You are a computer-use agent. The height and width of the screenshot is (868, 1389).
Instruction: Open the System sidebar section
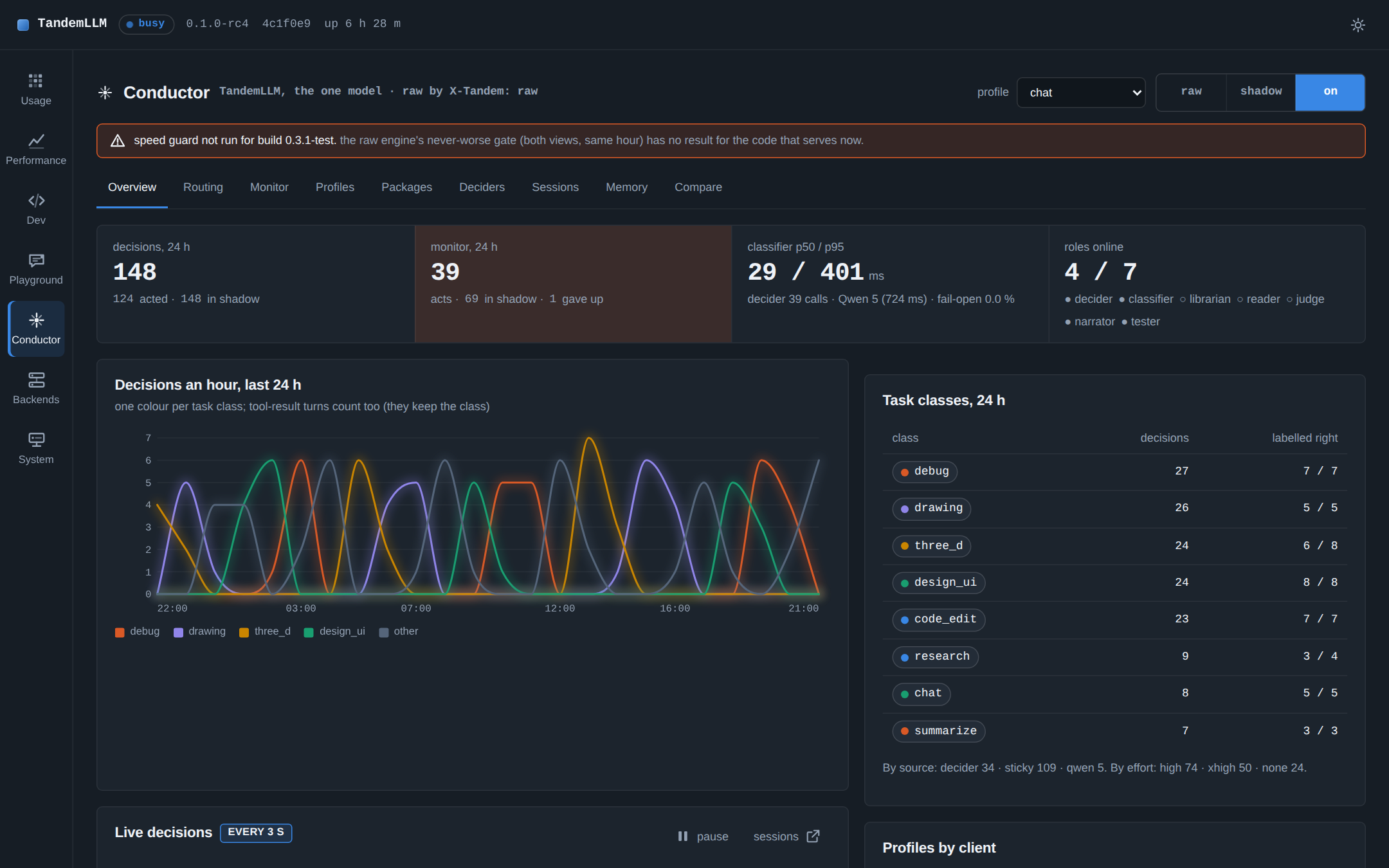36,449
